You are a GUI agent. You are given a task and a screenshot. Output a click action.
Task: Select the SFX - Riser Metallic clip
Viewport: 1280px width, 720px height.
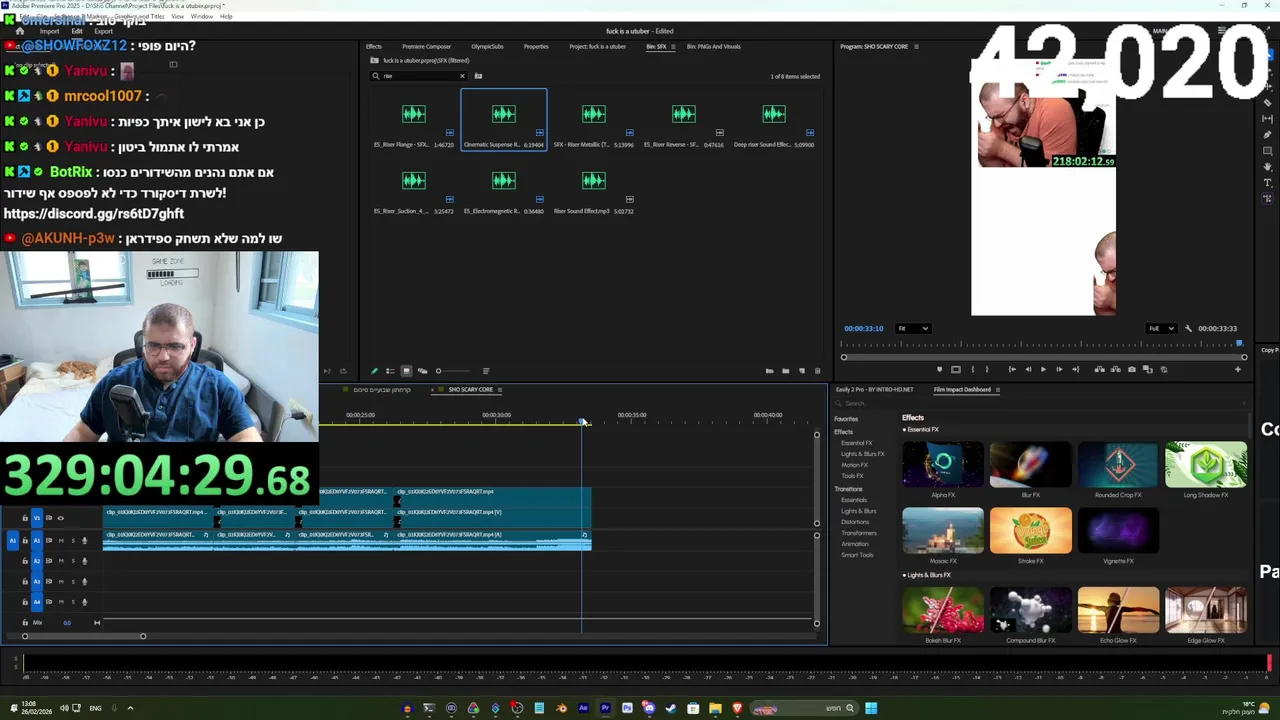point(593,114)
